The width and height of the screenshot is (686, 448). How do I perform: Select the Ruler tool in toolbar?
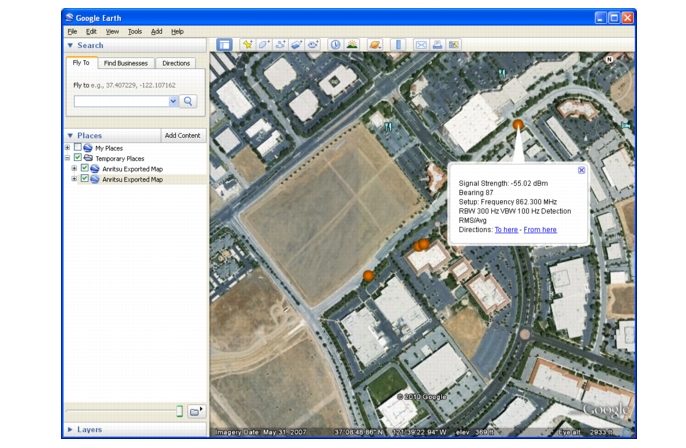pyautogui.click(x=398, y=45)
